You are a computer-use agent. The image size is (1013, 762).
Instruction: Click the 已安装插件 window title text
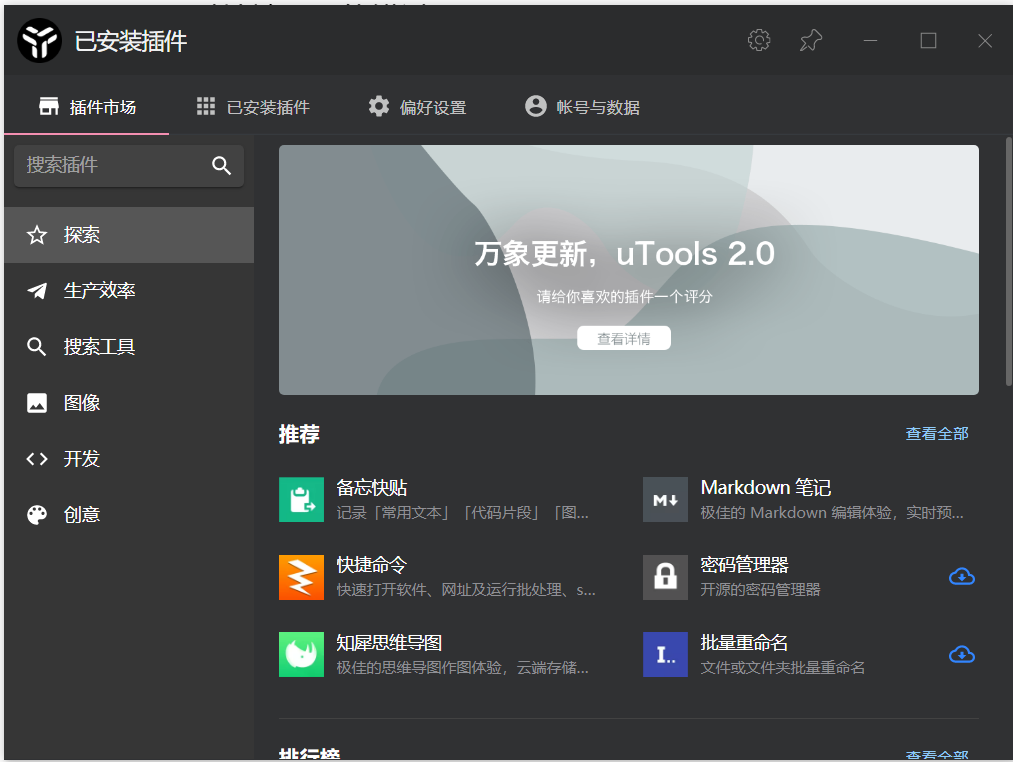pos(131,41)
